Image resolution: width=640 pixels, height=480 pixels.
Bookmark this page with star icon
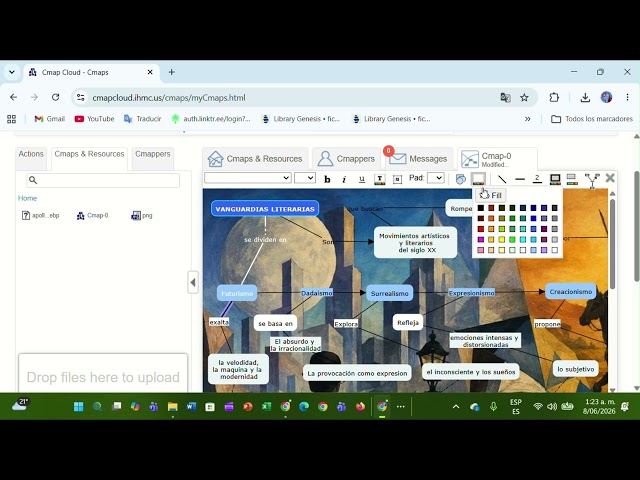click(x=524, y=98)
